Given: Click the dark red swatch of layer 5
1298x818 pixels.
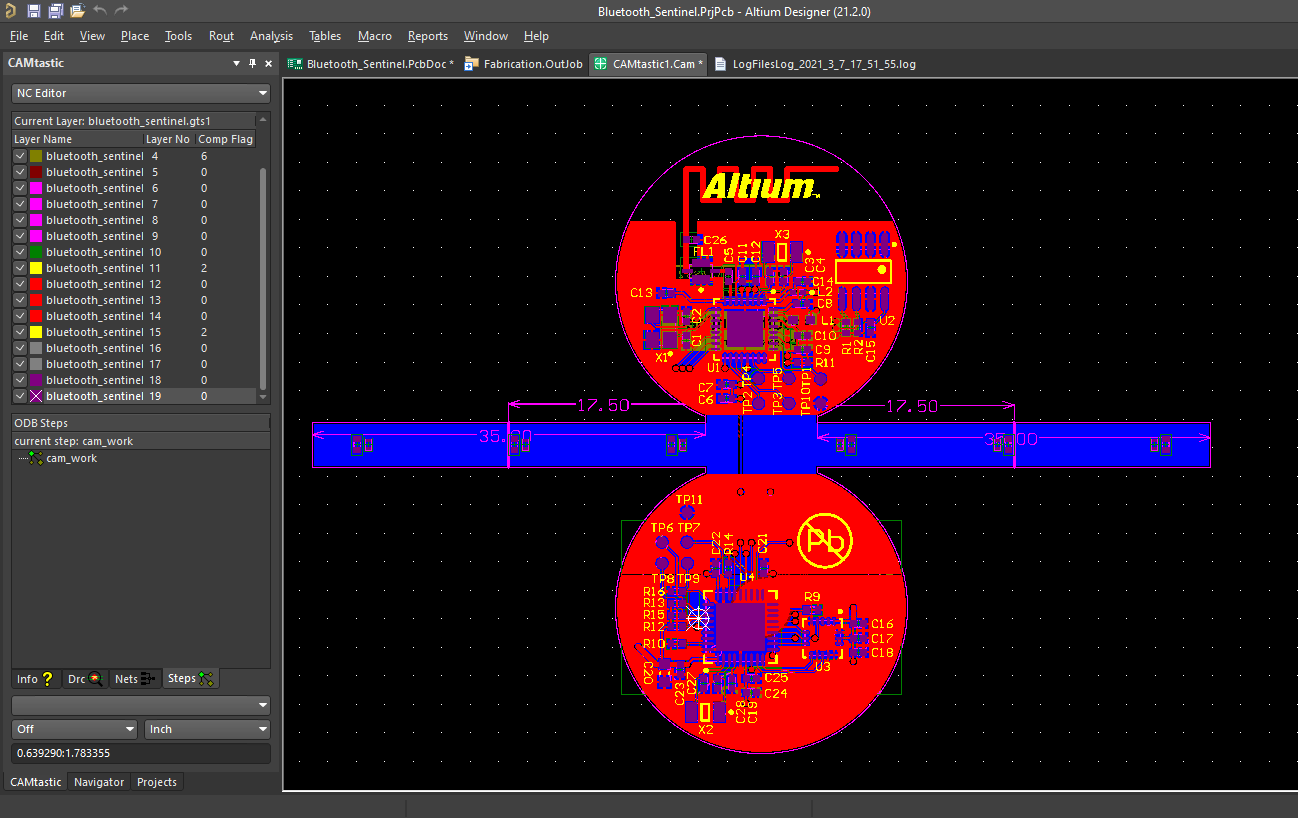Looking at the screenshot, I should coord(36,172).
